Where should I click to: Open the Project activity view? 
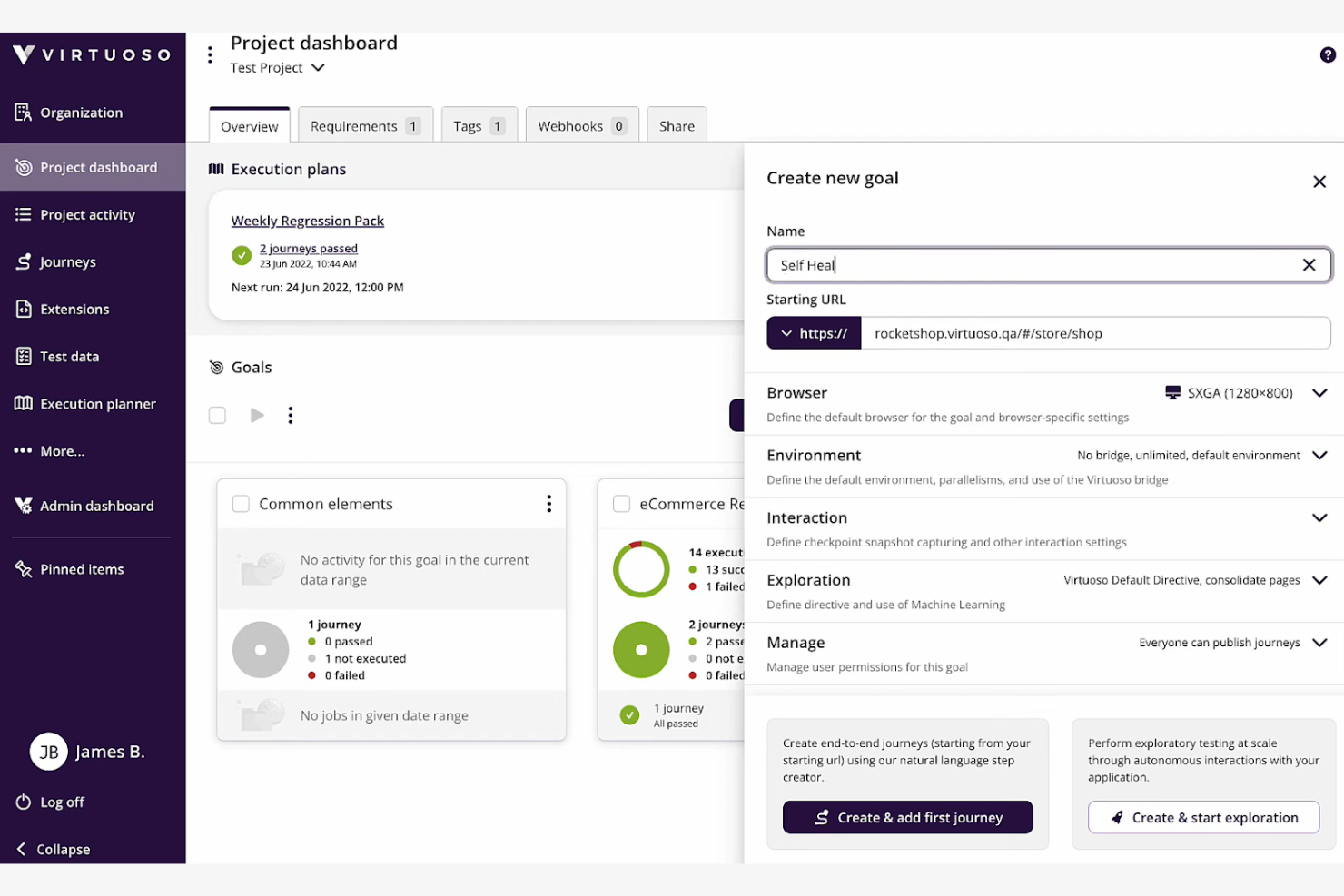[x=87, y=214]
